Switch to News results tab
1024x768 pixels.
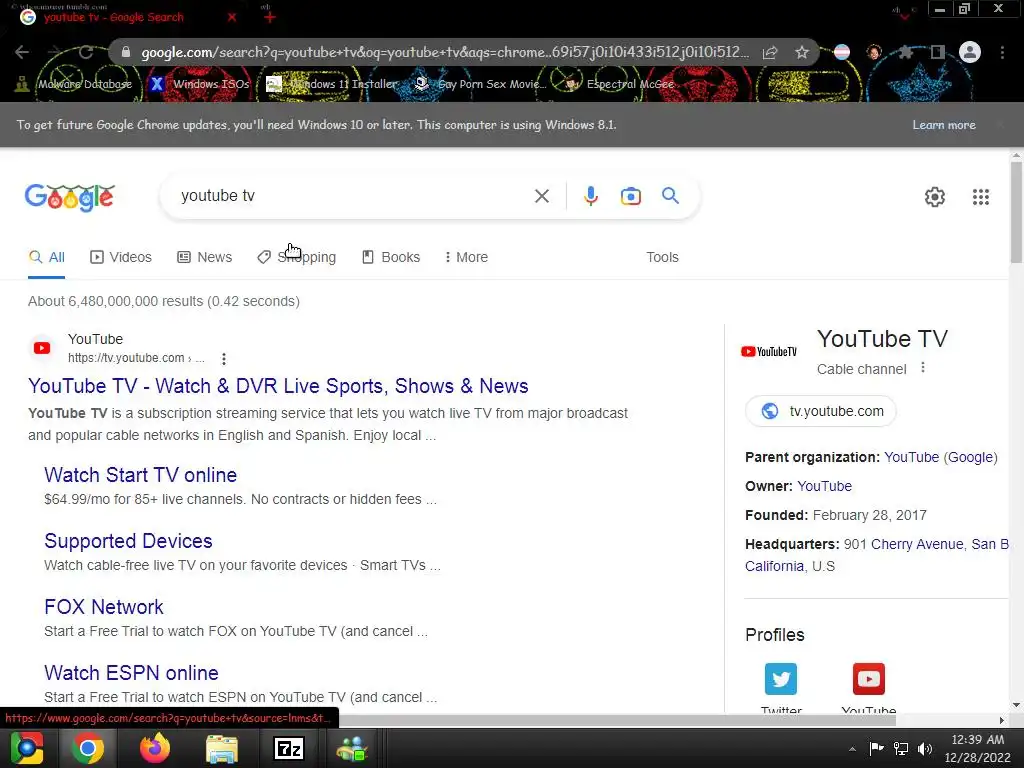(x=205, y=257)
